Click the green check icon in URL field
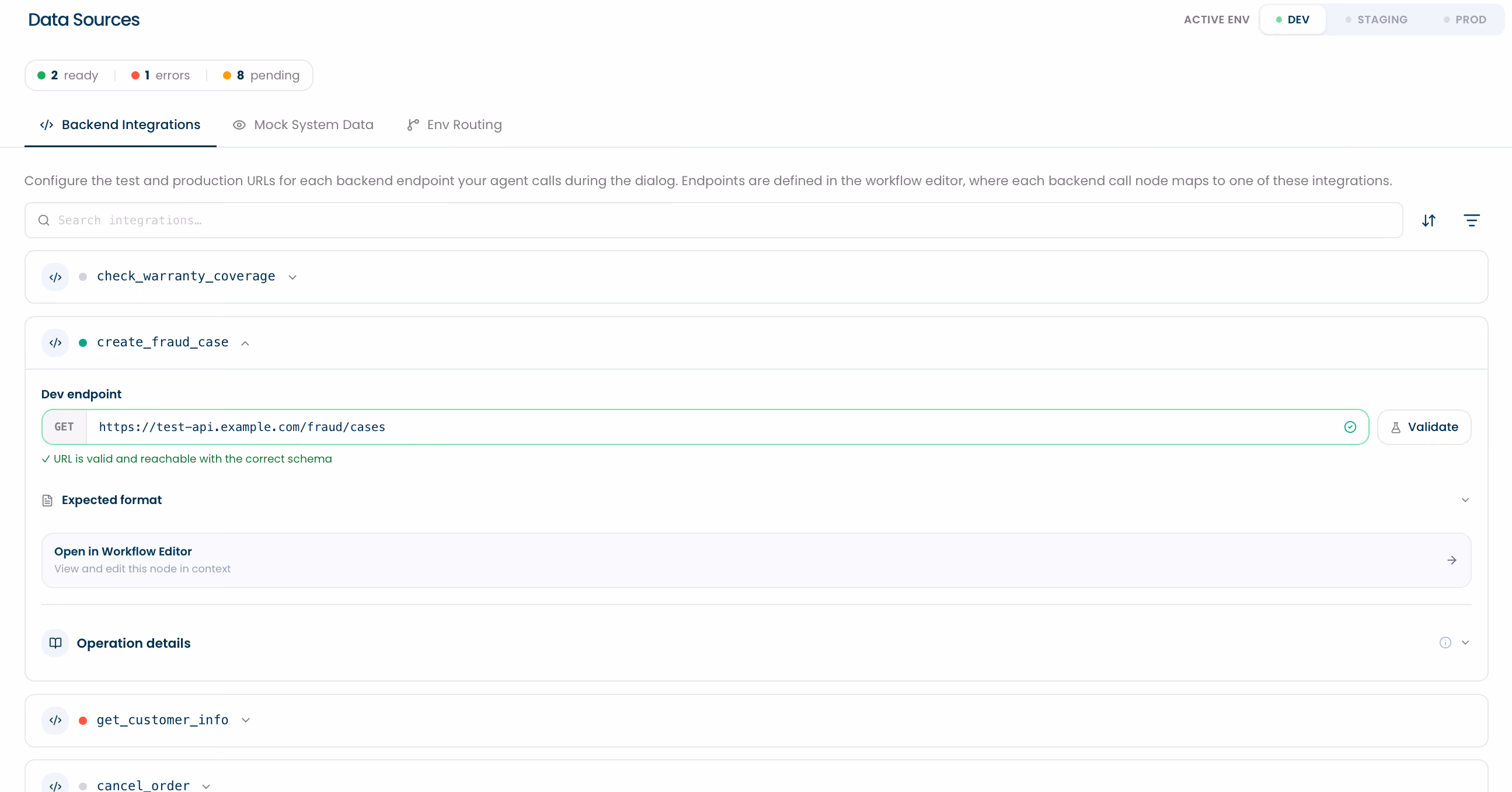 tap(1350, 427)
